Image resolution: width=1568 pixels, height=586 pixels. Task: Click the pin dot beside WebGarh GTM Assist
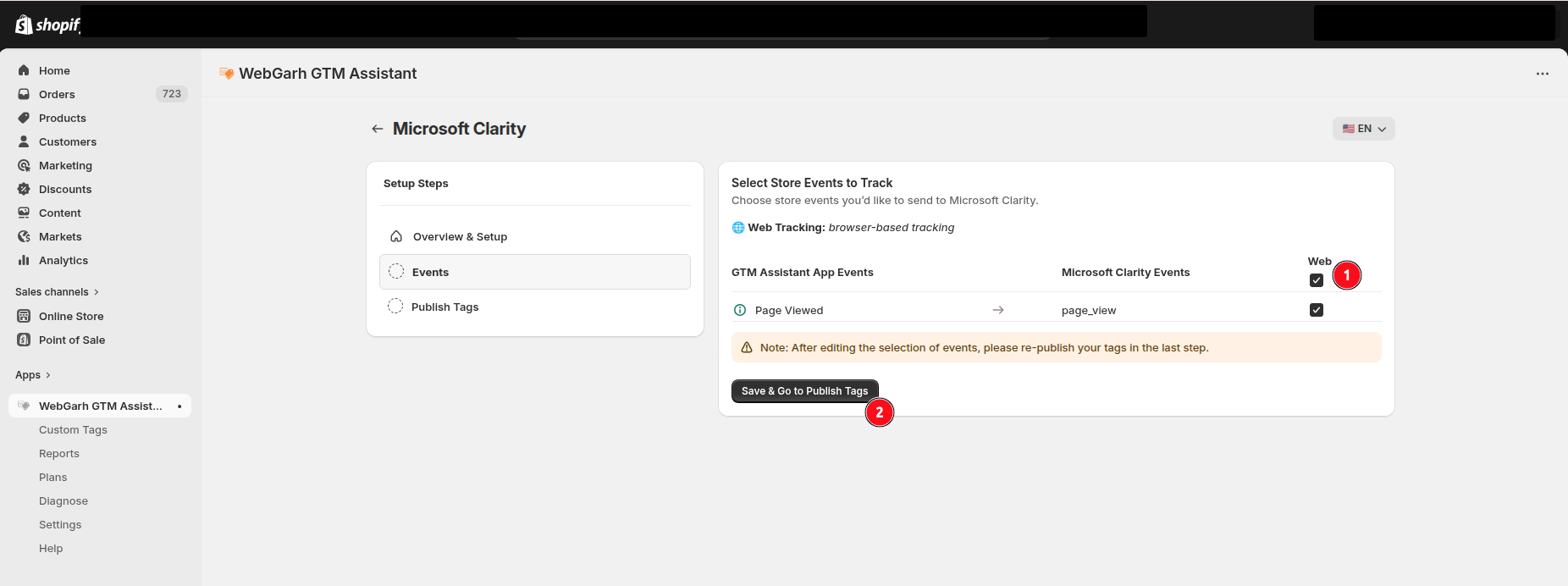coord(179,406)
